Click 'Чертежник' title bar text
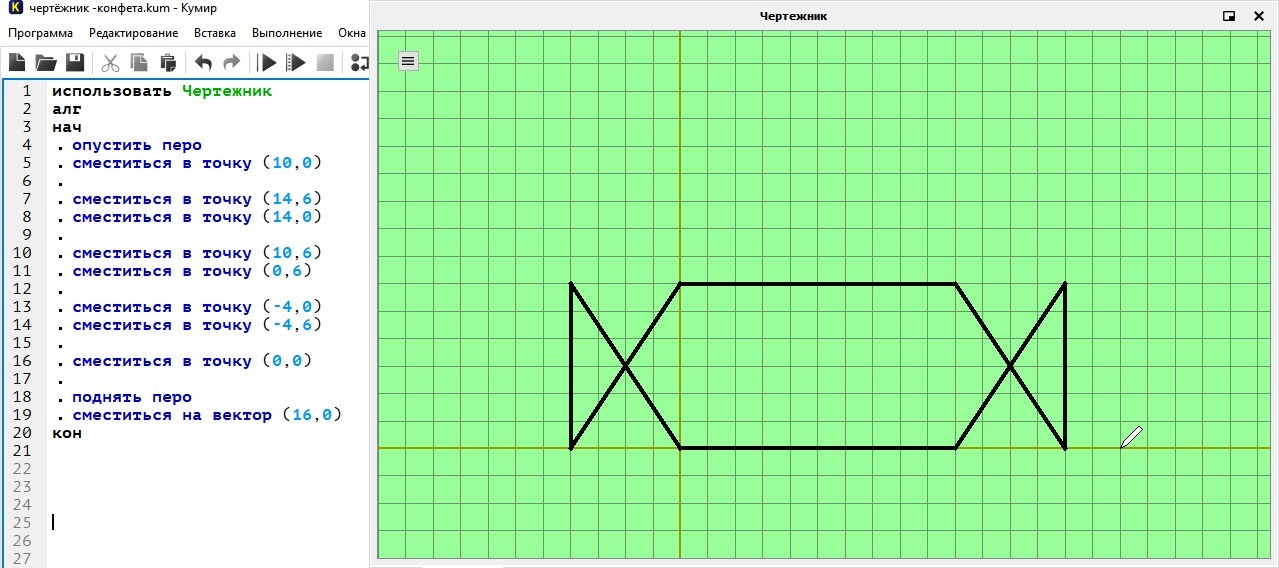Viewport: 1279px width, 568px height. [794, 16]
